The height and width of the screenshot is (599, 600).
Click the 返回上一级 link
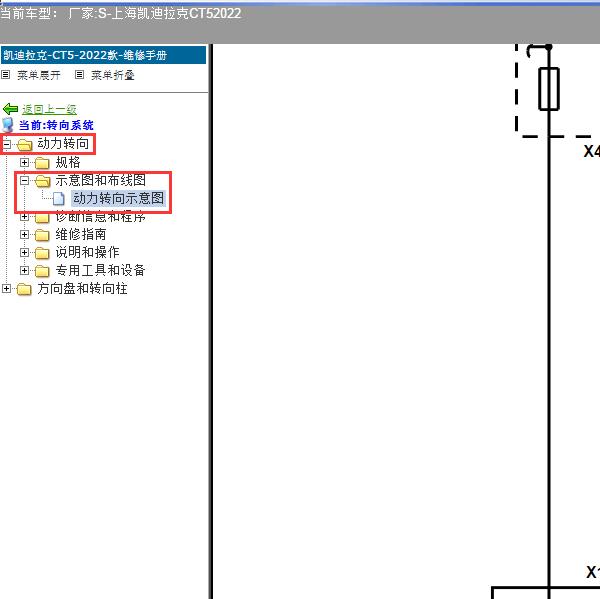point(49,109)
